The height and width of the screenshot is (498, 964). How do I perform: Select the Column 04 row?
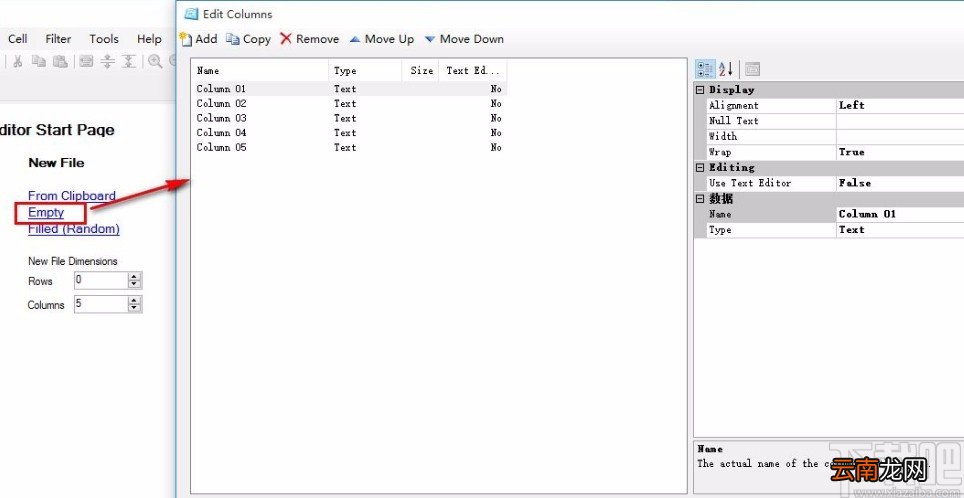click(350, 133)
